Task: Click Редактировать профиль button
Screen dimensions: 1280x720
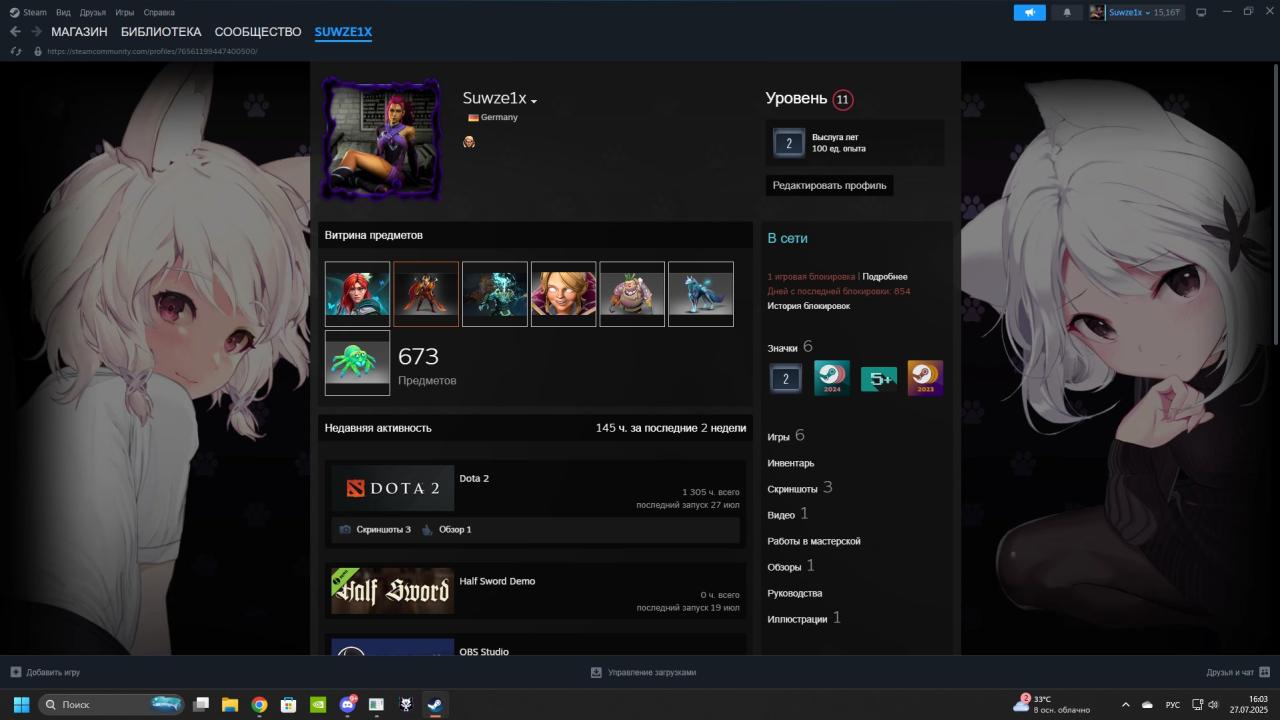Action: [829, 185]
